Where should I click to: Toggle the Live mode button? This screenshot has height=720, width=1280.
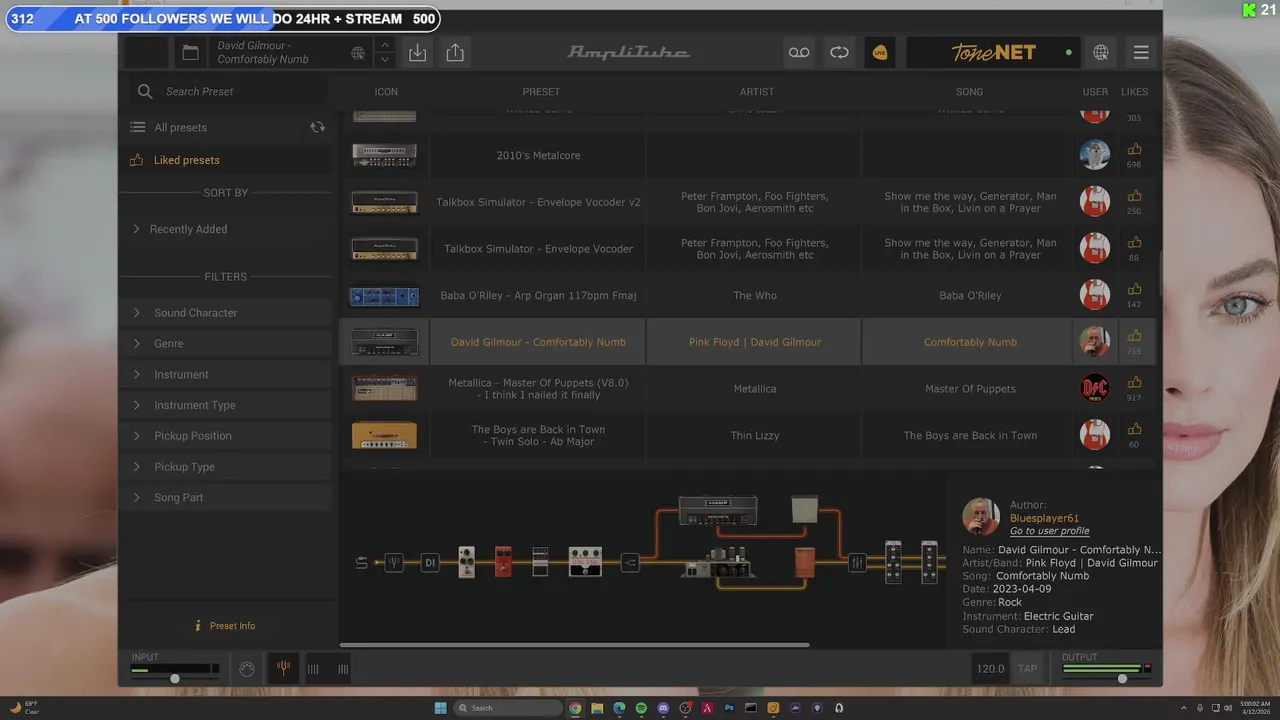[880, 53]
